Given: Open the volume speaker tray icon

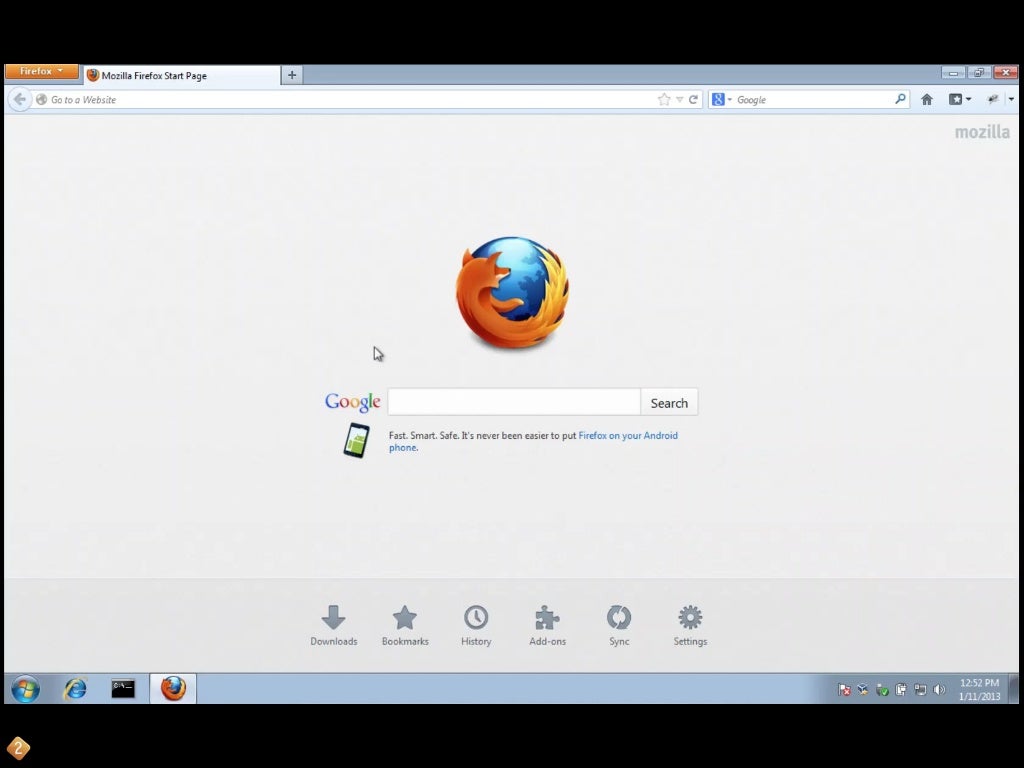Looking at the screenshot, I should [939, 690].
